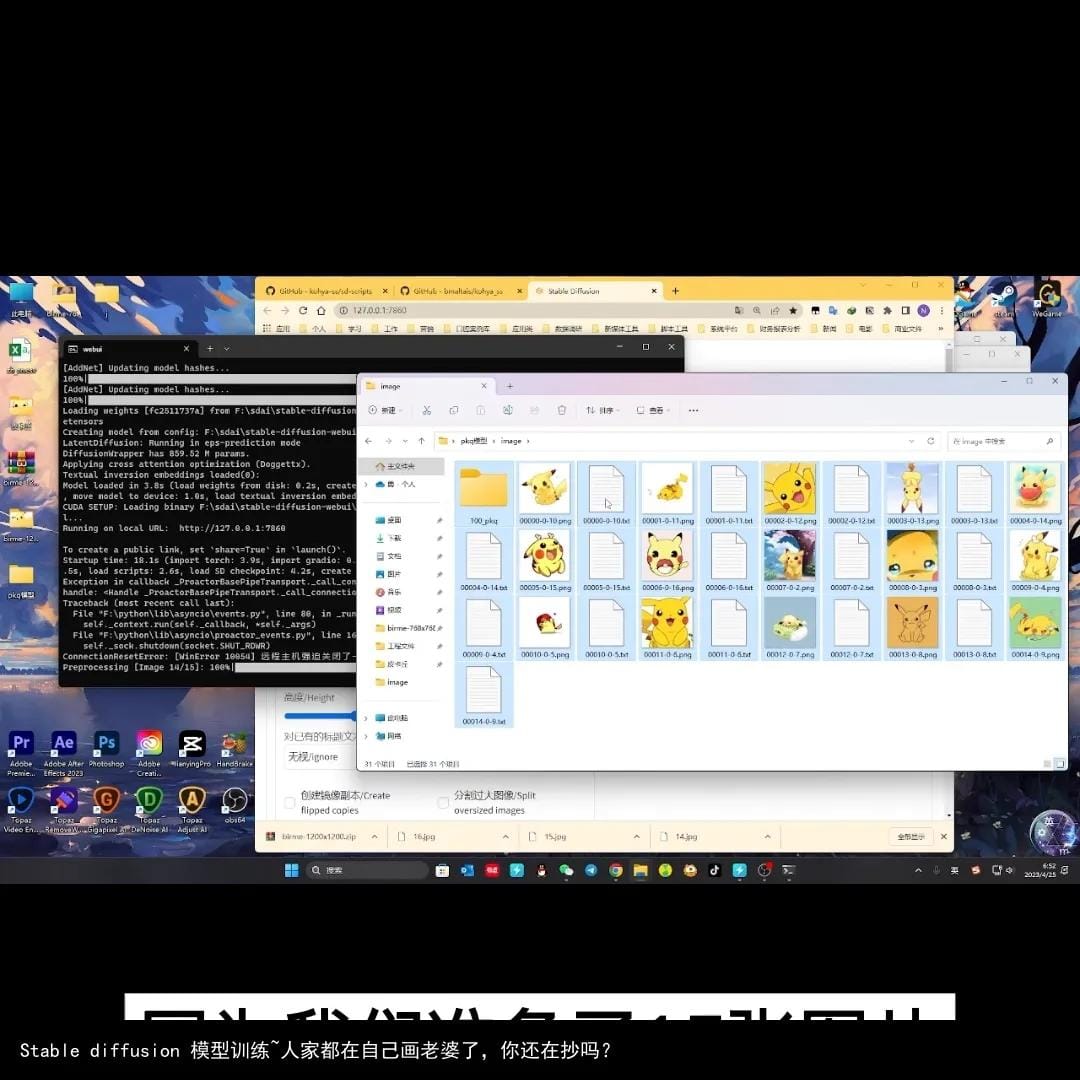Open a new Chrome tab
This screenshot has height=1080, width=1080.
[x=676, y=291]
